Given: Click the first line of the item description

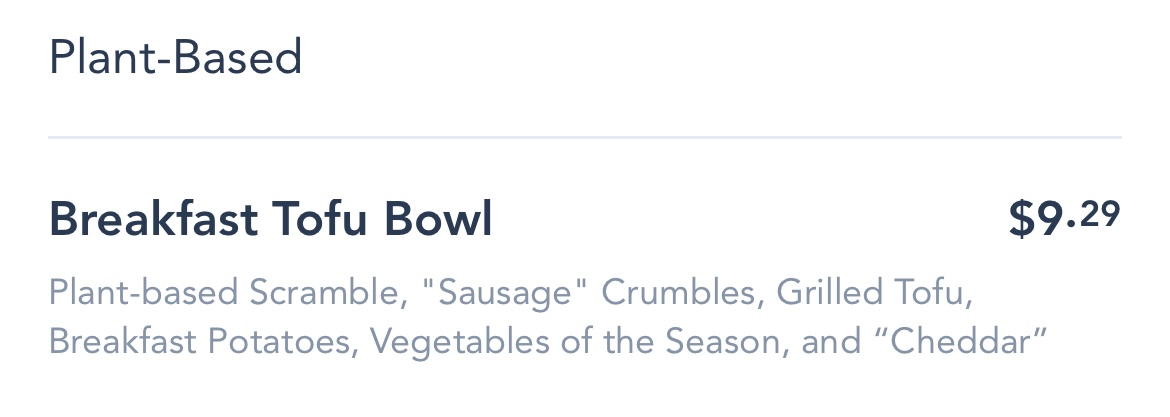Looking at the screenshot, I should (510, 294).
